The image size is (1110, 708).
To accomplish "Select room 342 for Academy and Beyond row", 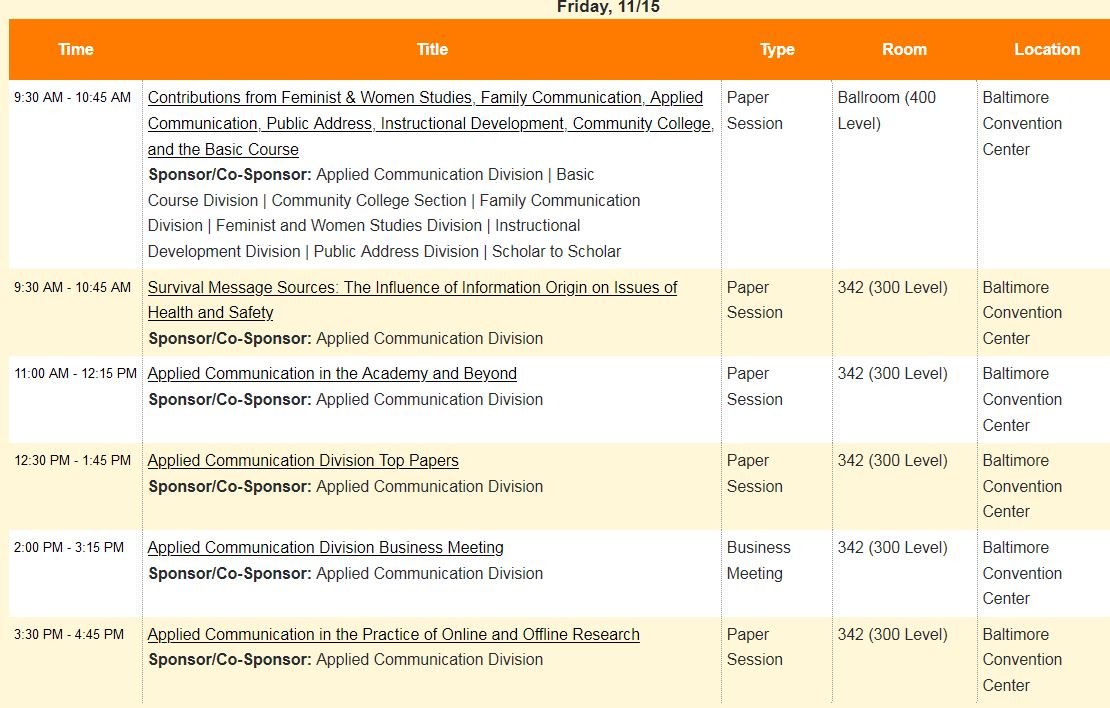I will pyautogui.click(x=892, y=374).
